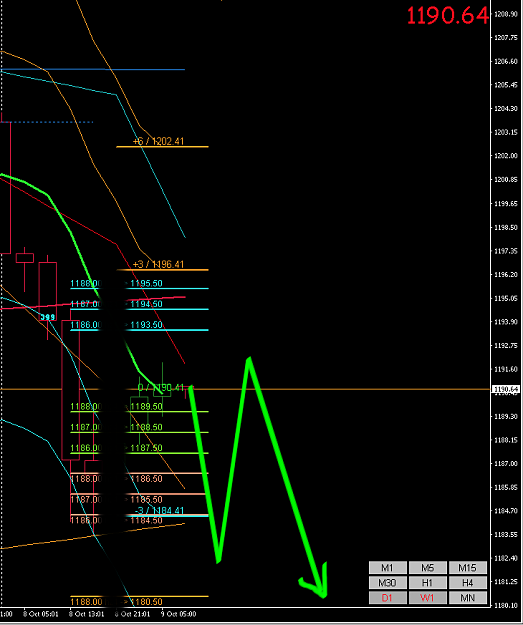Change chart to H1 timeframe
The width and height of the screenshot is (523, 625).
click(427, 583)
